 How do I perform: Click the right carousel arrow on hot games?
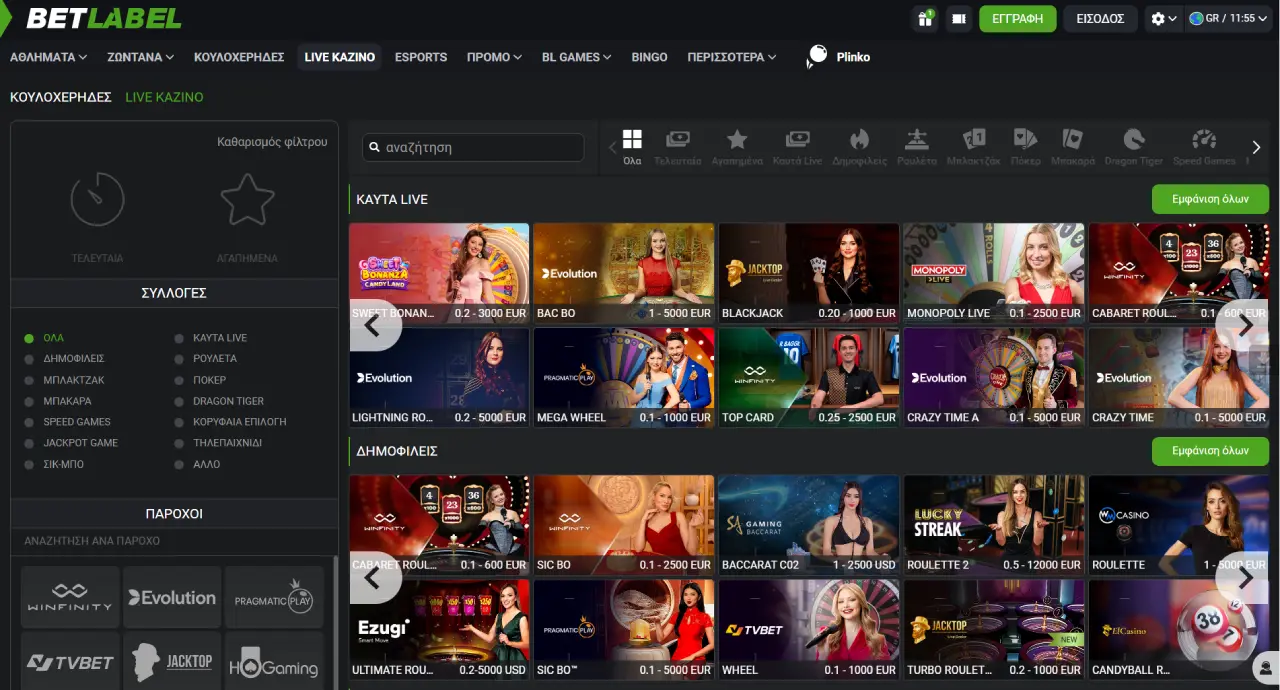1246,325
